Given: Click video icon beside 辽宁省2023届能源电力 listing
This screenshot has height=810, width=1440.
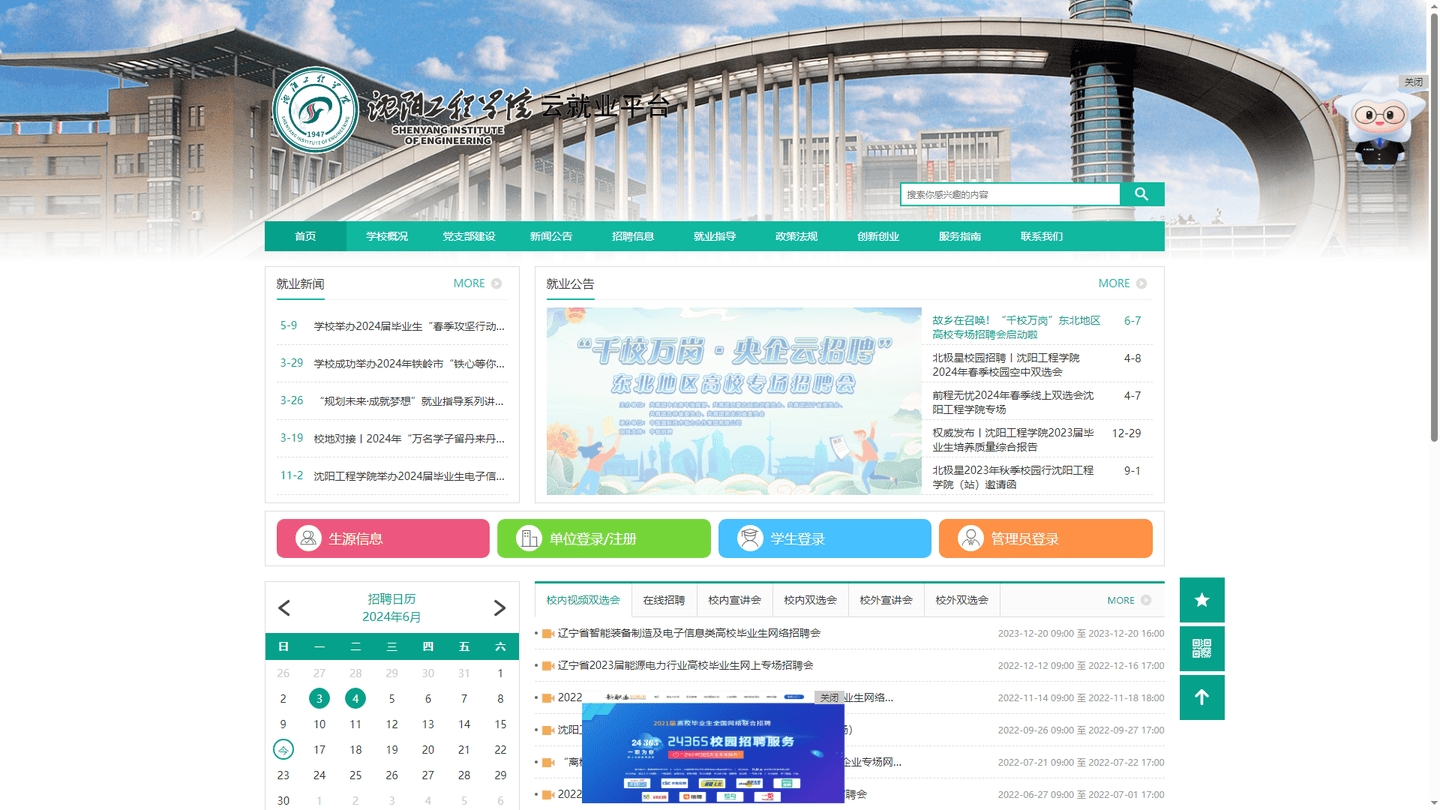Looking at the screenshot, I should coord(547,665).
